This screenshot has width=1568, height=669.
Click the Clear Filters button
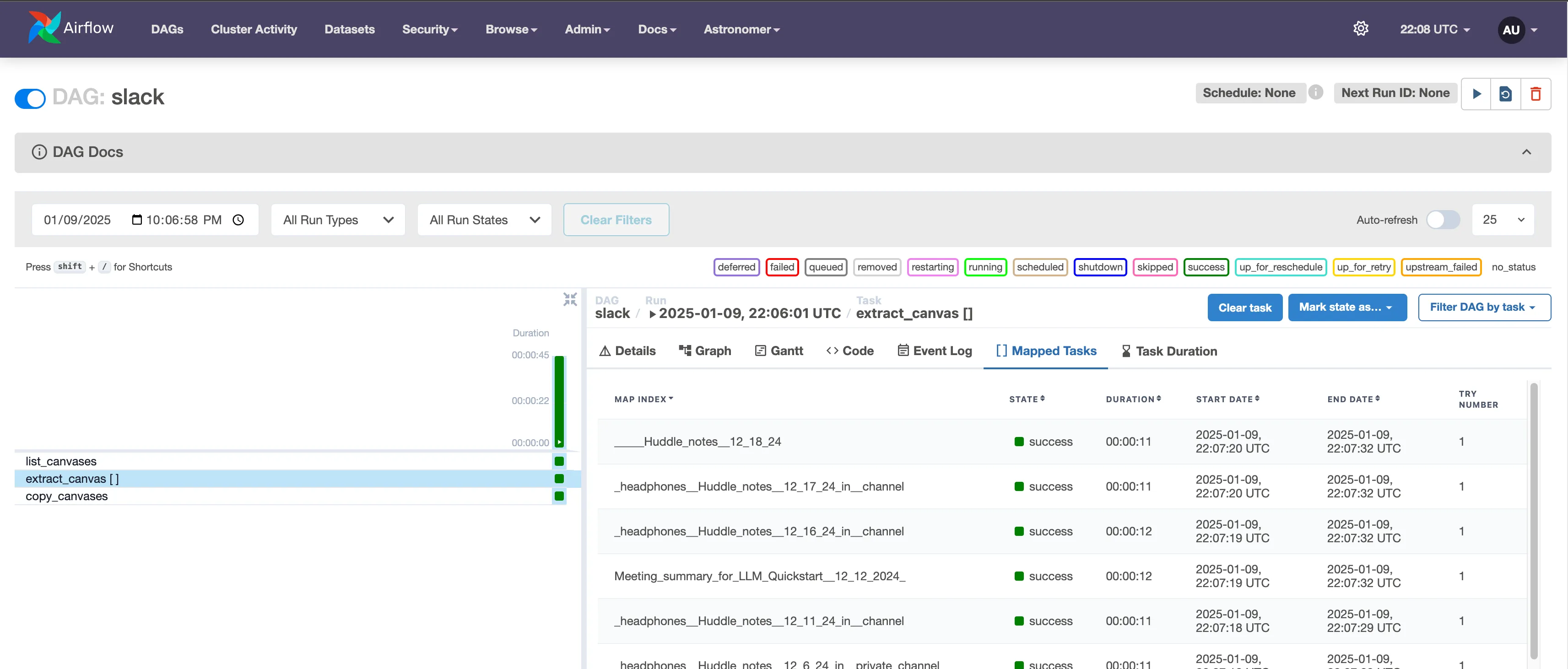(616, 220)
